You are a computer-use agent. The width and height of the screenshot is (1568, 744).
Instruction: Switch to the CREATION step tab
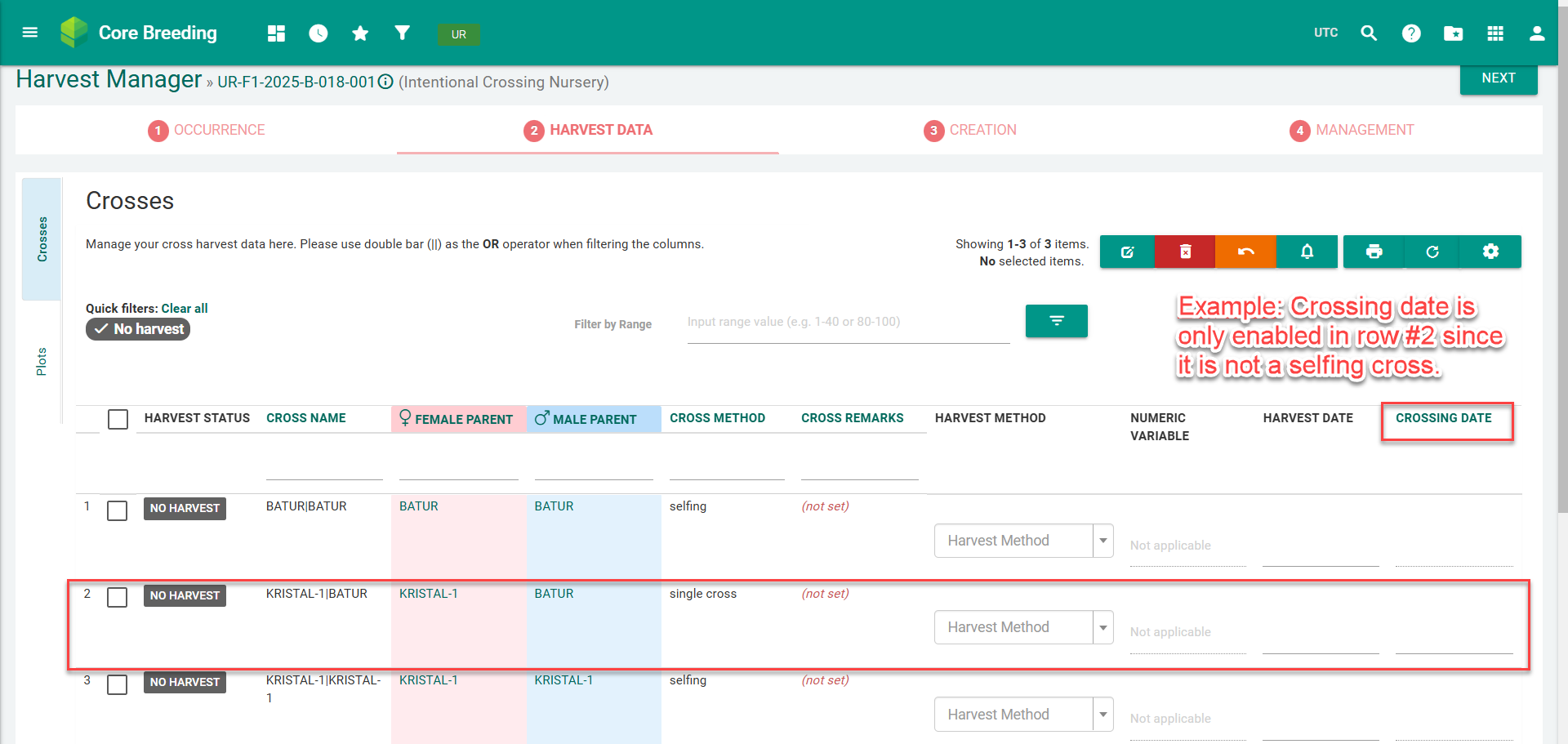970,130
